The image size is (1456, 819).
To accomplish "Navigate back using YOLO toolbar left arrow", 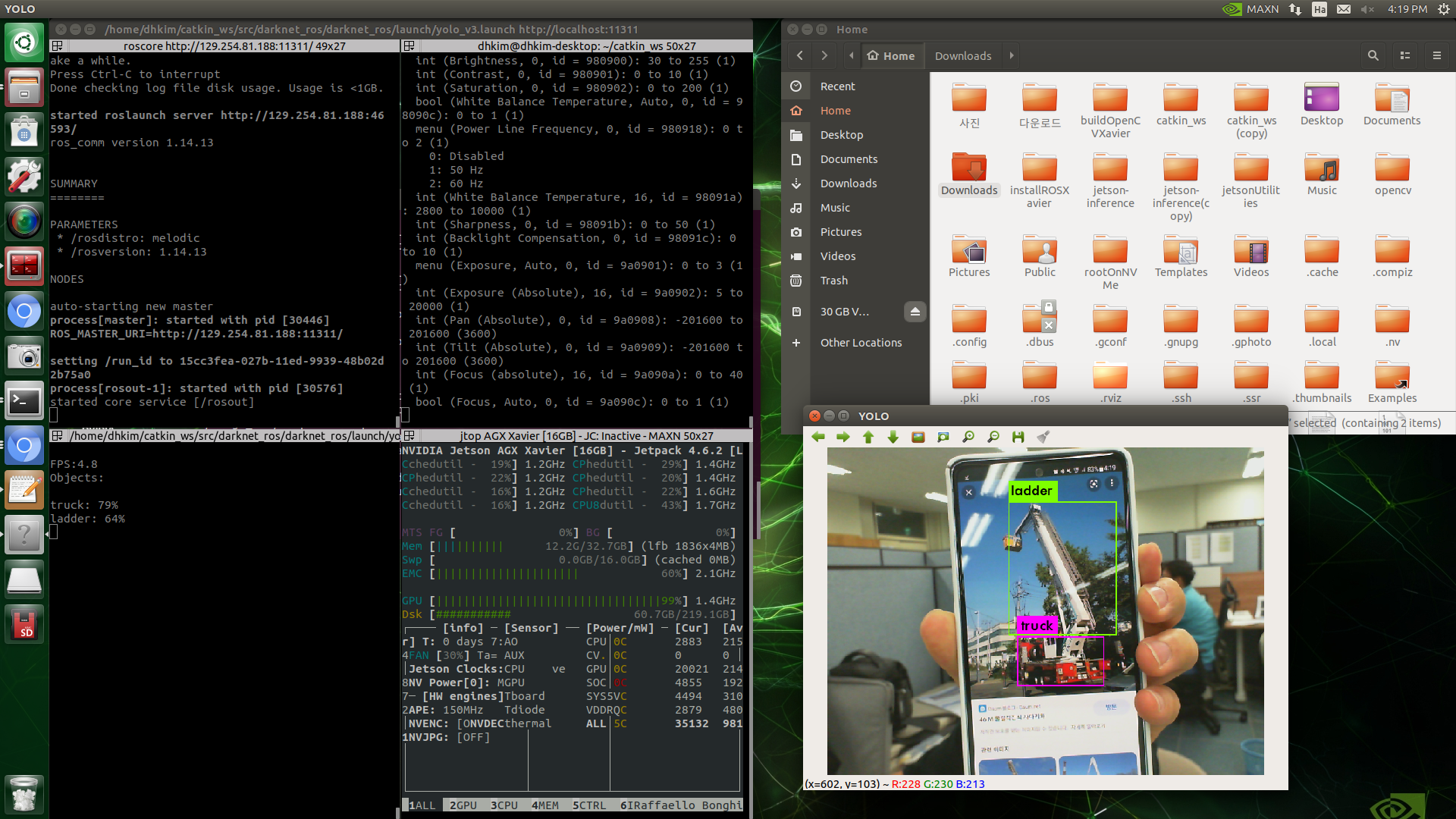I will [817, 437].
